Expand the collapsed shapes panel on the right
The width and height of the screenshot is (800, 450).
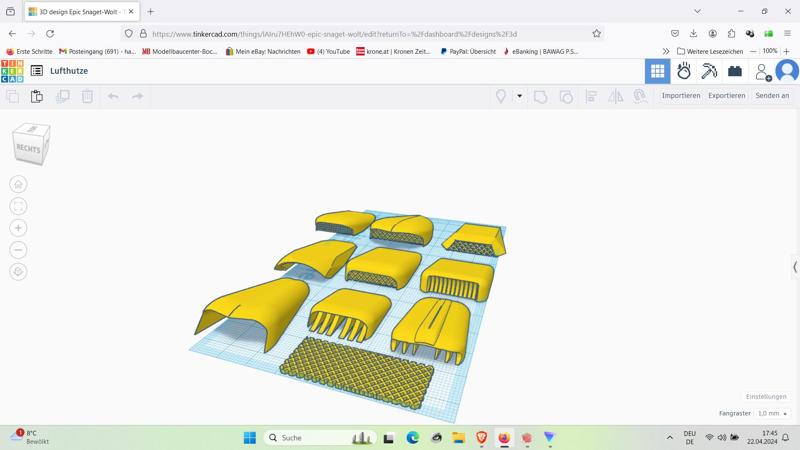point(795,267)
